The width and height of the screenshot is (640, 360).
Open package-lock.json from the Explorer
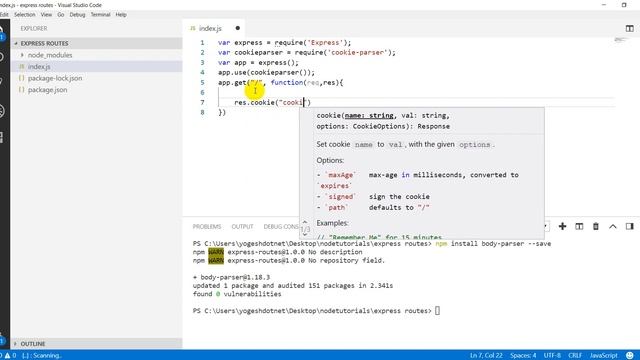click(96, 78)
